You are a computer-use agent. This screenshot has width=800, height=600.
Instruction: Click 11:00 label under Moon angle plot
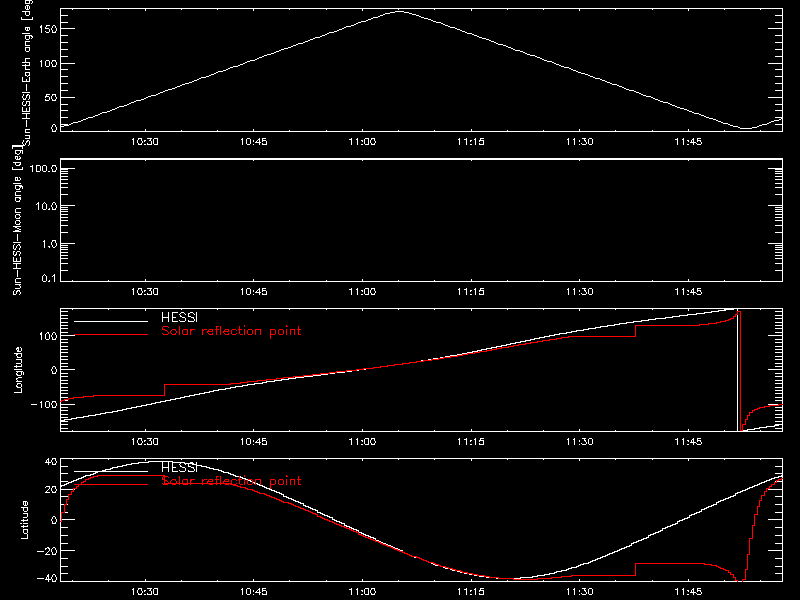[x=362, y=292]
